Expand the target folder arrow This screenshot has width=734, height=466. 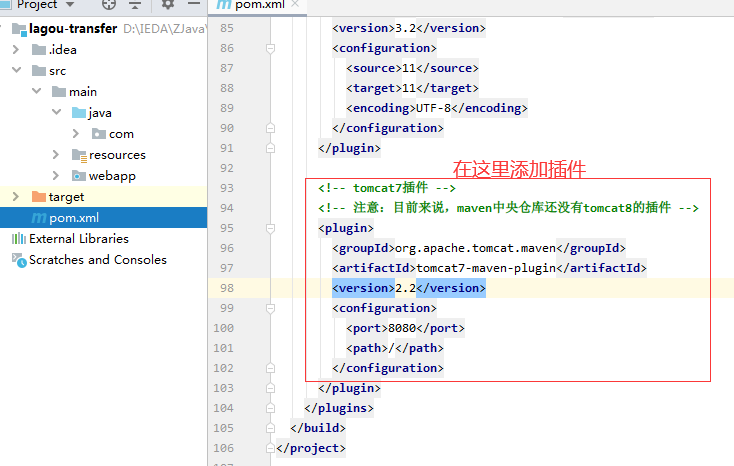tap(15, 196)
